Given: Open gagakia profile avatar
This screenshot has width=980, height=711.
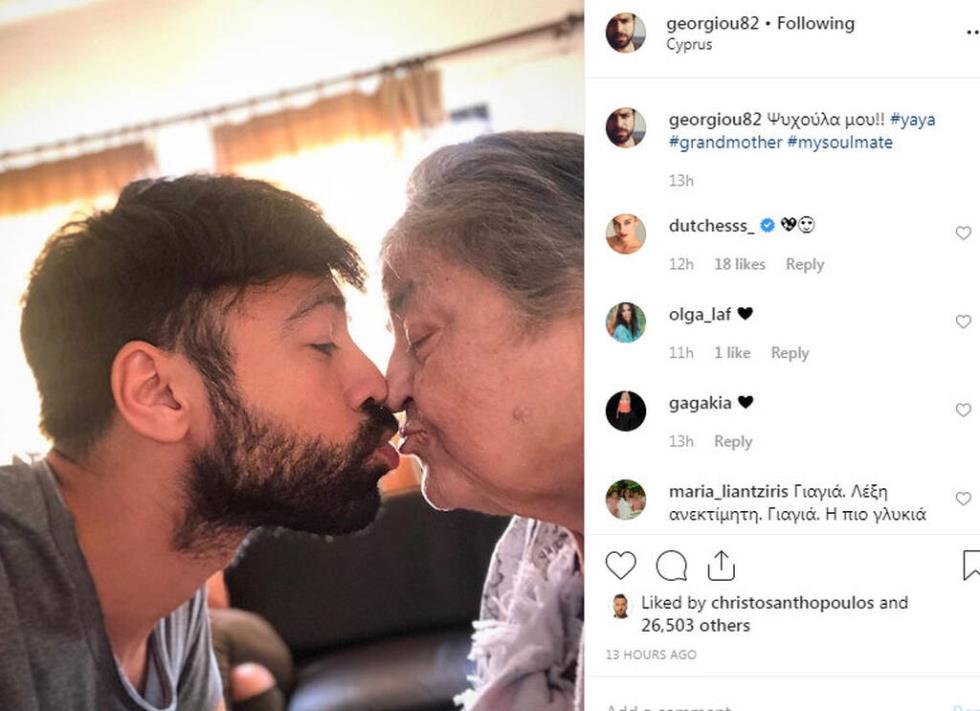Looking at the screenshot, I should point(626,411).
